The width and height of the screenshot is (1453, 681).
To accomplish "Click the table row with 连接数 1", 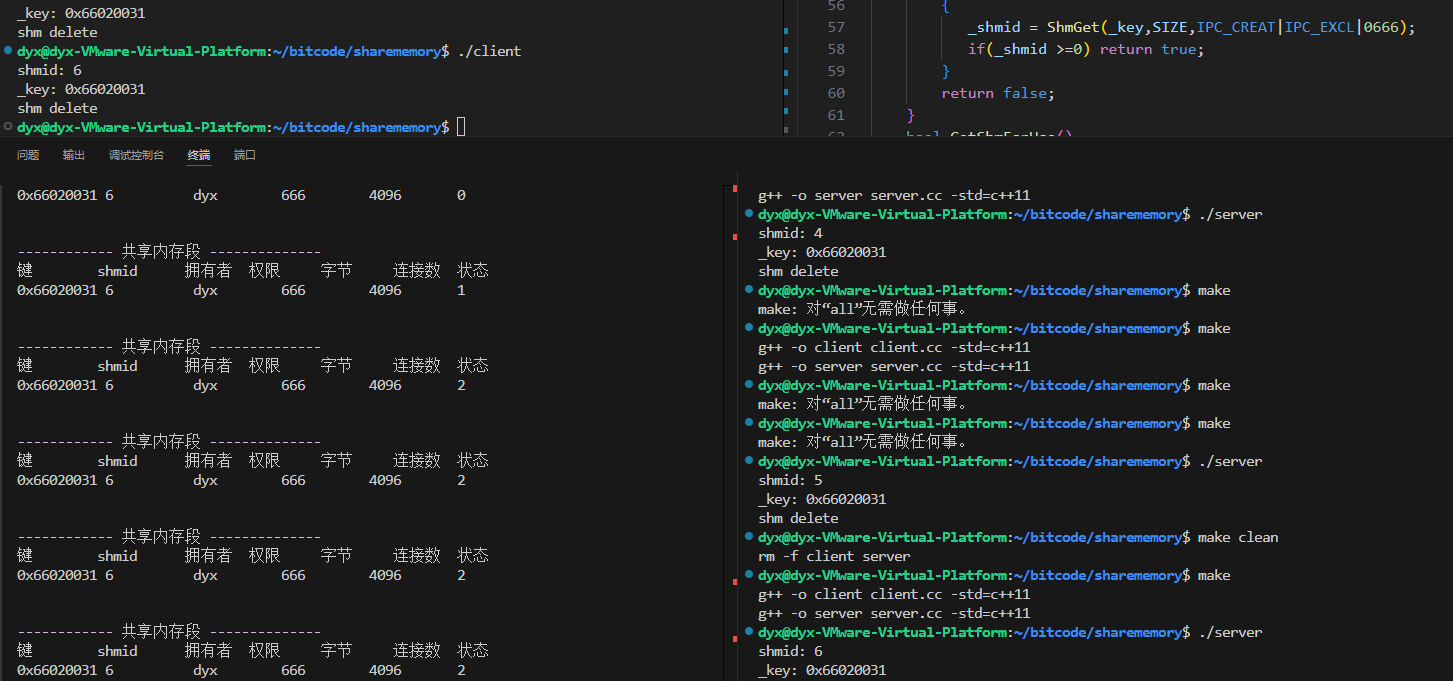I will pyautogui.click(x=241, y=290).
